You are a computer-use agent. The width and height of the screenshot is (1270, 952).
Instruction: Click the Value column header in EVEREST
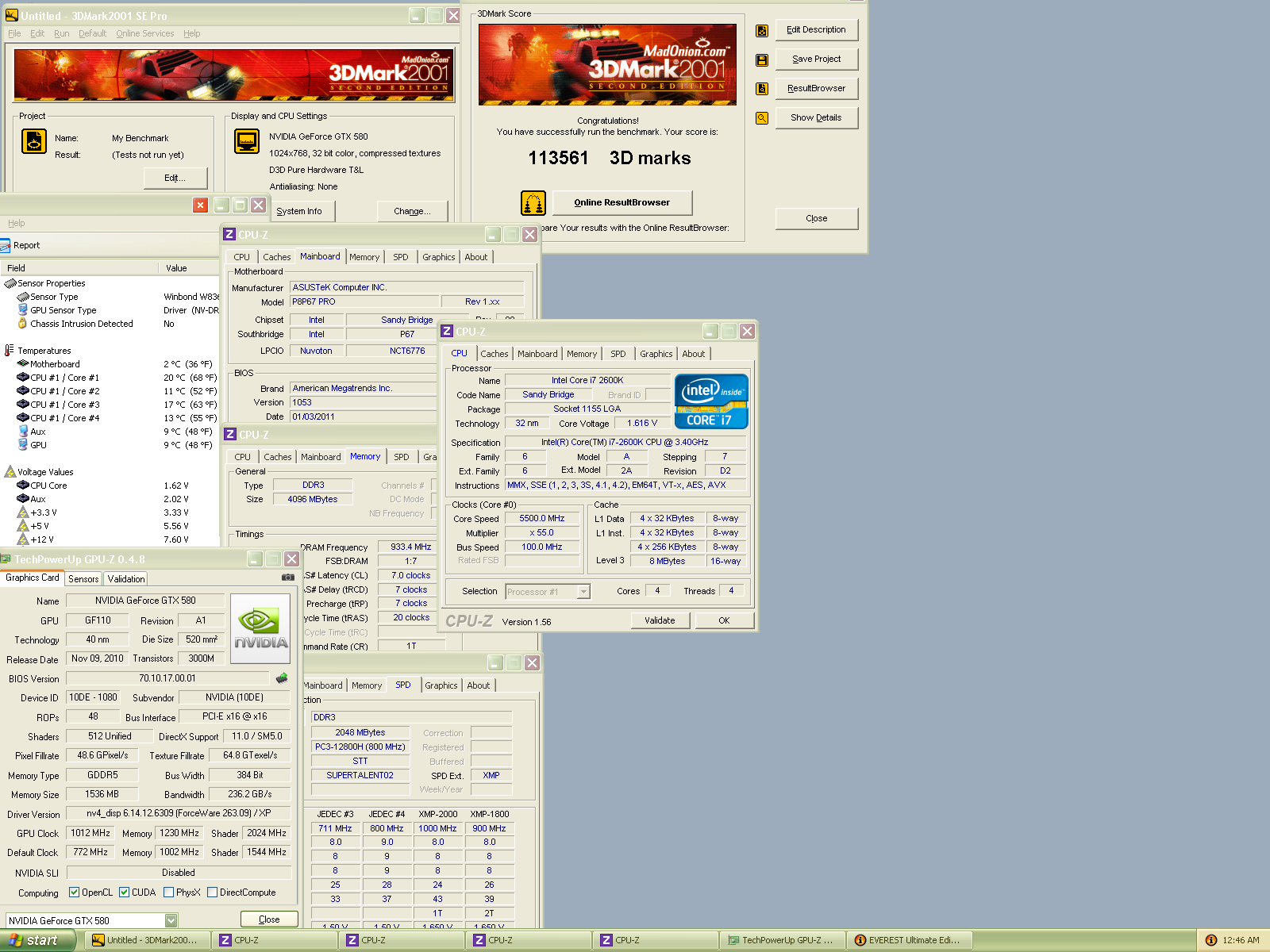(189, 268)
